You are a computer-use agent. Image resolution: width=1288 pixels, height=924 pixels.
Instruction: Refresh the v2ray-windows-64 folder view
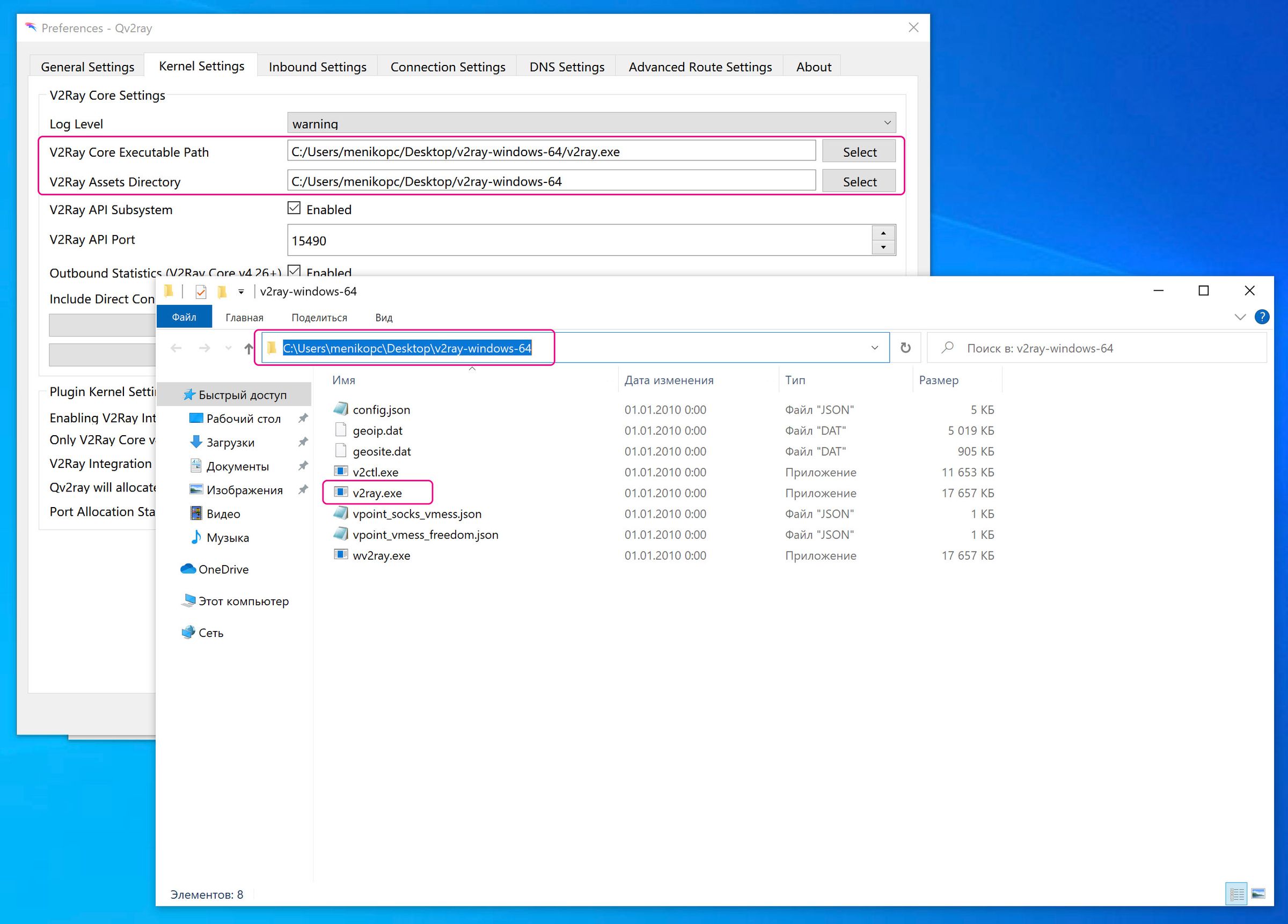click(x=905, y=348)
